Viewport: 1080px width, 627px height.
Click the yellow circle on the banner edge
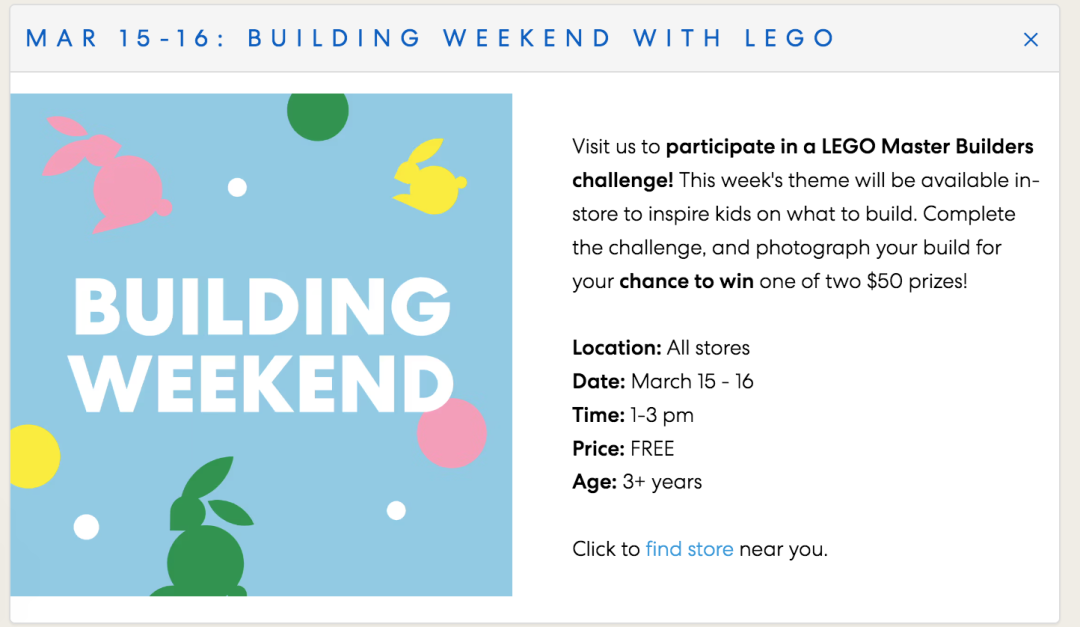pos(33,456)
